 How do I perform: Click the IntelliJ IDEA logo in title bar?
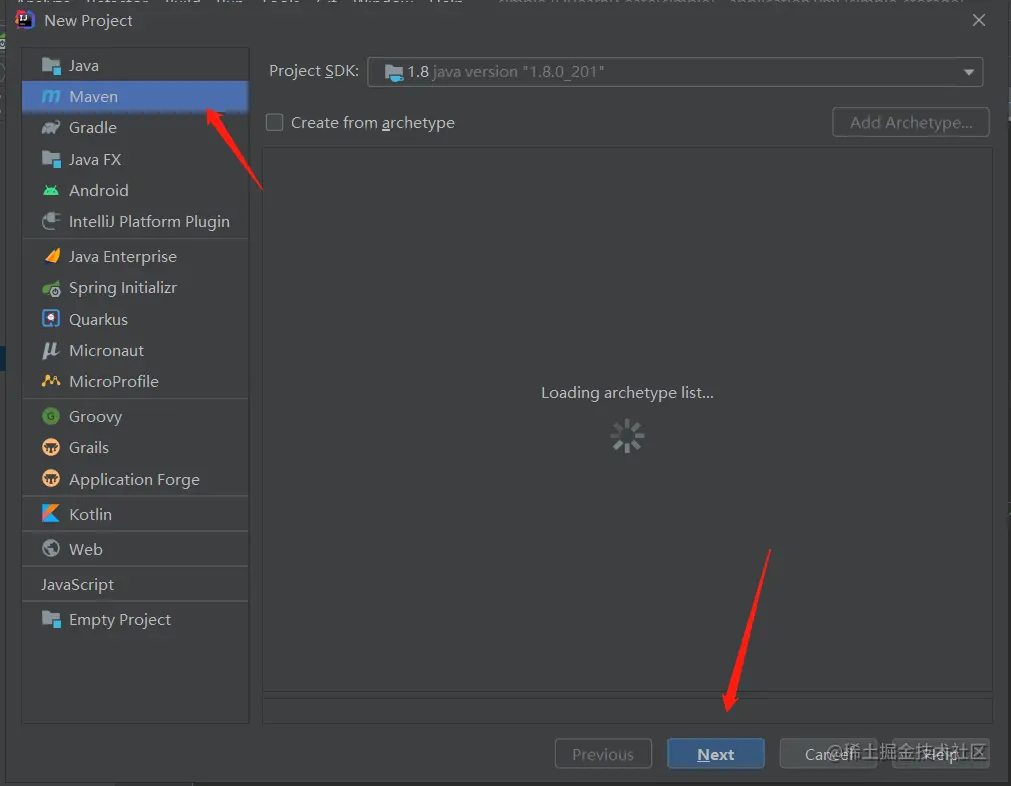(x=25, y=20)
